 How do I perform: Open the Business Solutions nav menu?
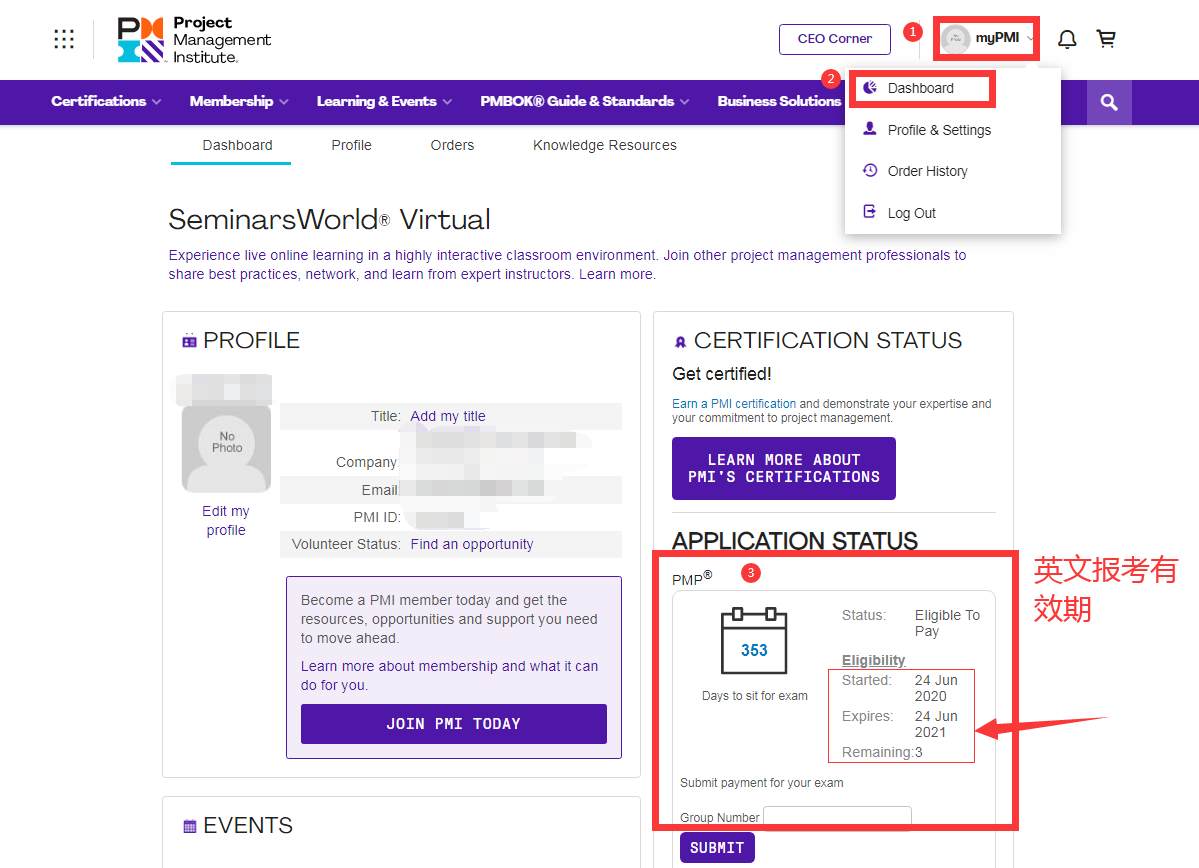(x=778, y=102)
